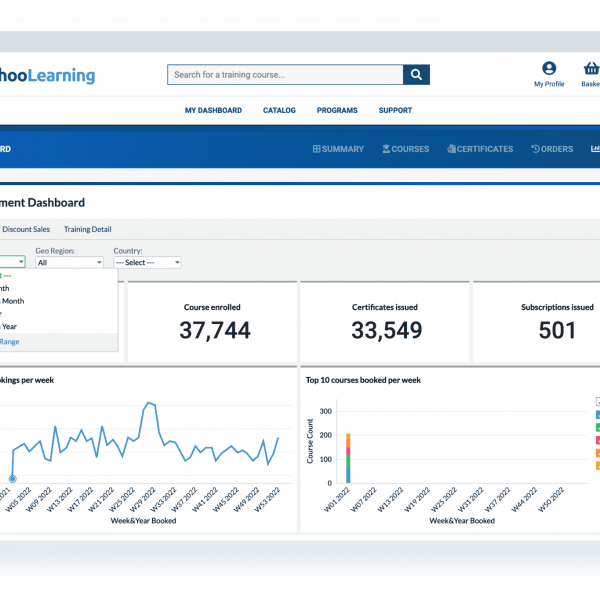Open My Profile icon

(x=549, y=69)
